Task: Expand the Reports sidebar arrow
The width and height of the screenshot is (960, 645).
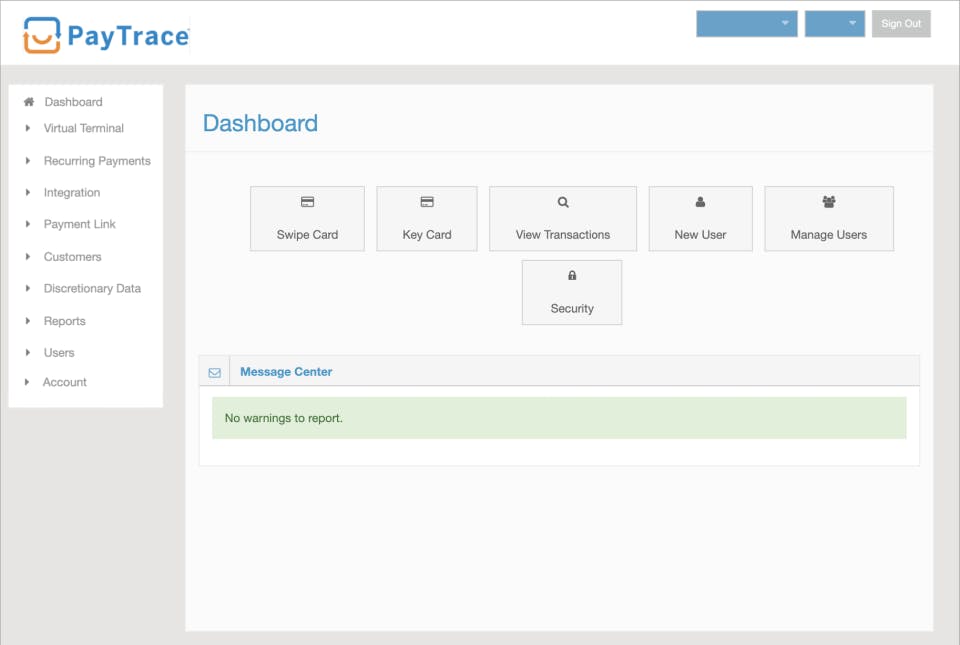Action: pyautogui.click(x=29, y=321)
